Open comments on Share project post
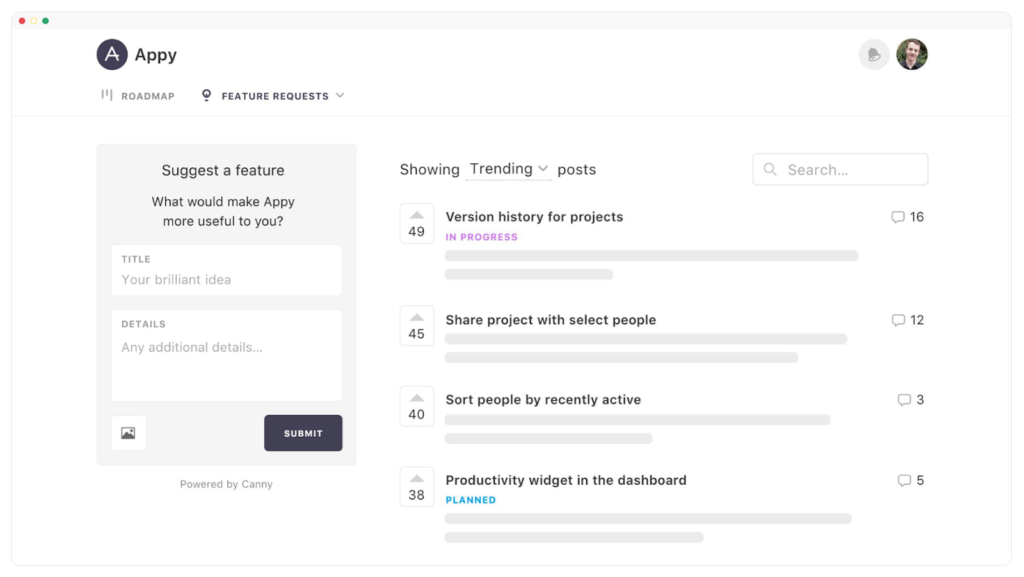Viewport: 1024px width, 577px height. [x=907, y=320]
